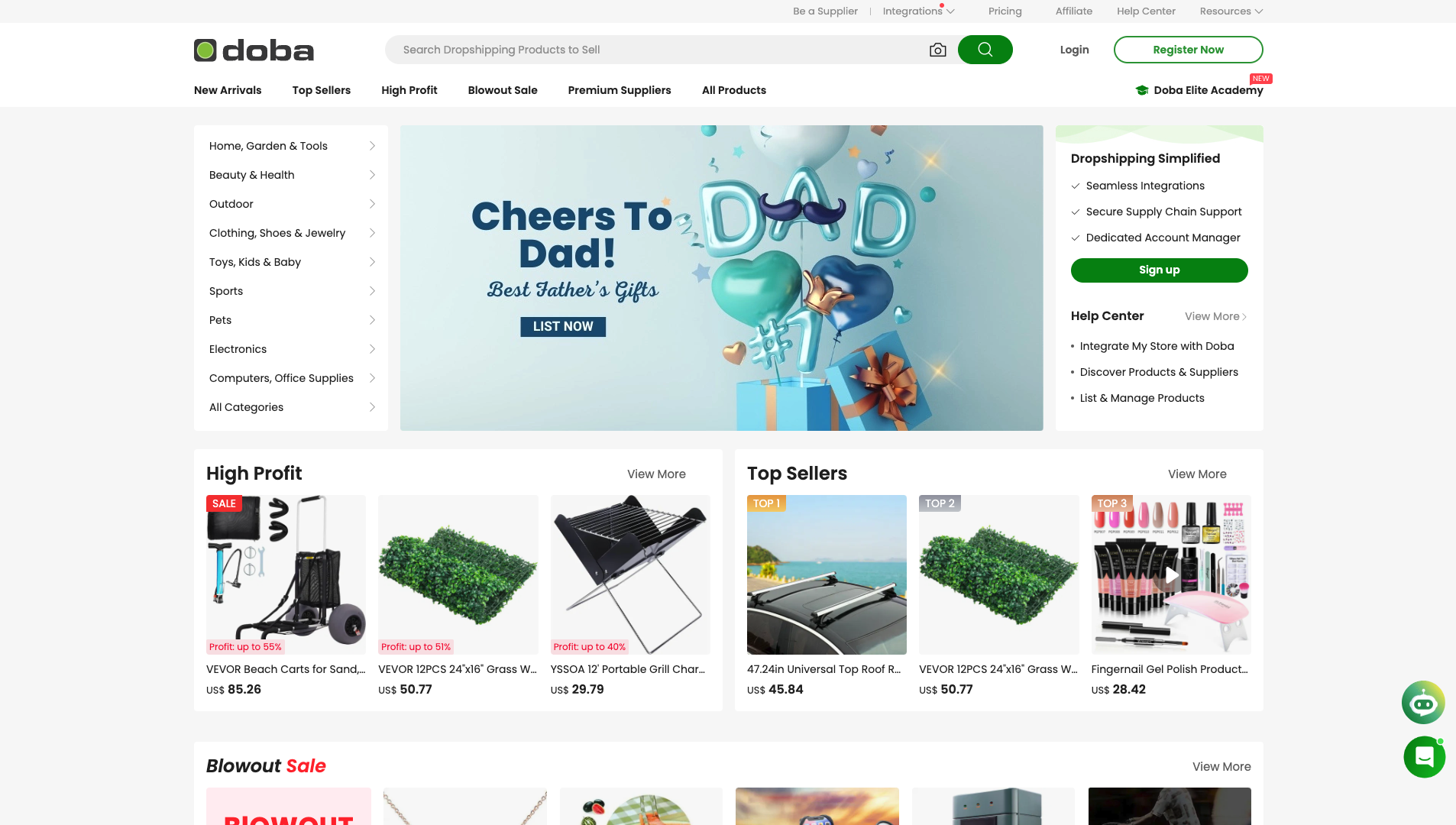Viewport: 1456px width, 825px height.
Task: Click the green magnifier search button
Action: [x=985, y=50]
